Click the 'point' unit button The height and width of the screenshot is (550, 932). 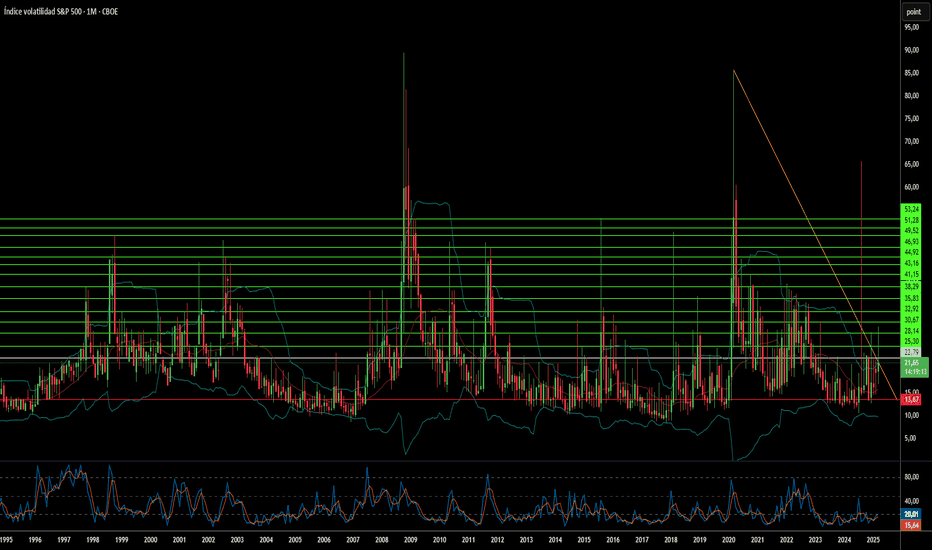point(911,11)
